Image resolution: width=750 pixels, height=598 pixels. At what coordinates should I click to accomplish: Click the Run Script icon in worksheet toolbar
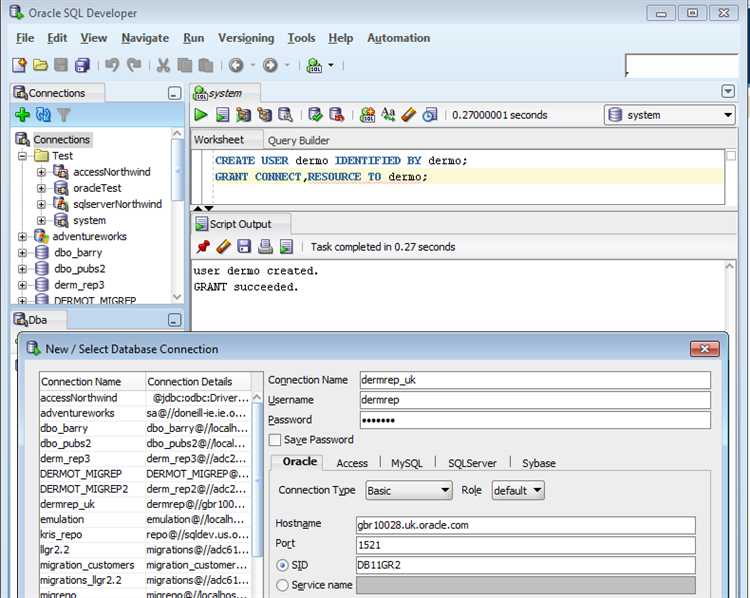point(223,115)
